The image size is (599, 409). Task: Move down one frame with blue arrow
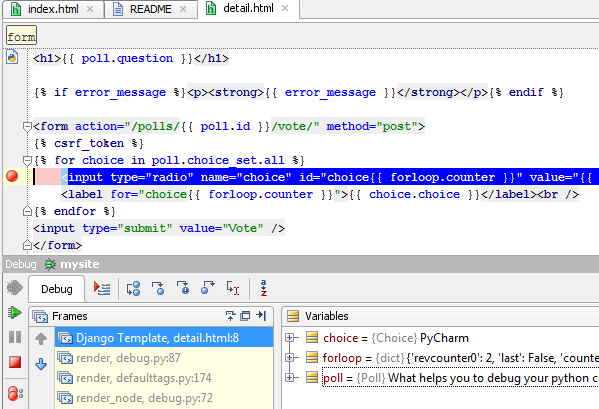(41, 364)
